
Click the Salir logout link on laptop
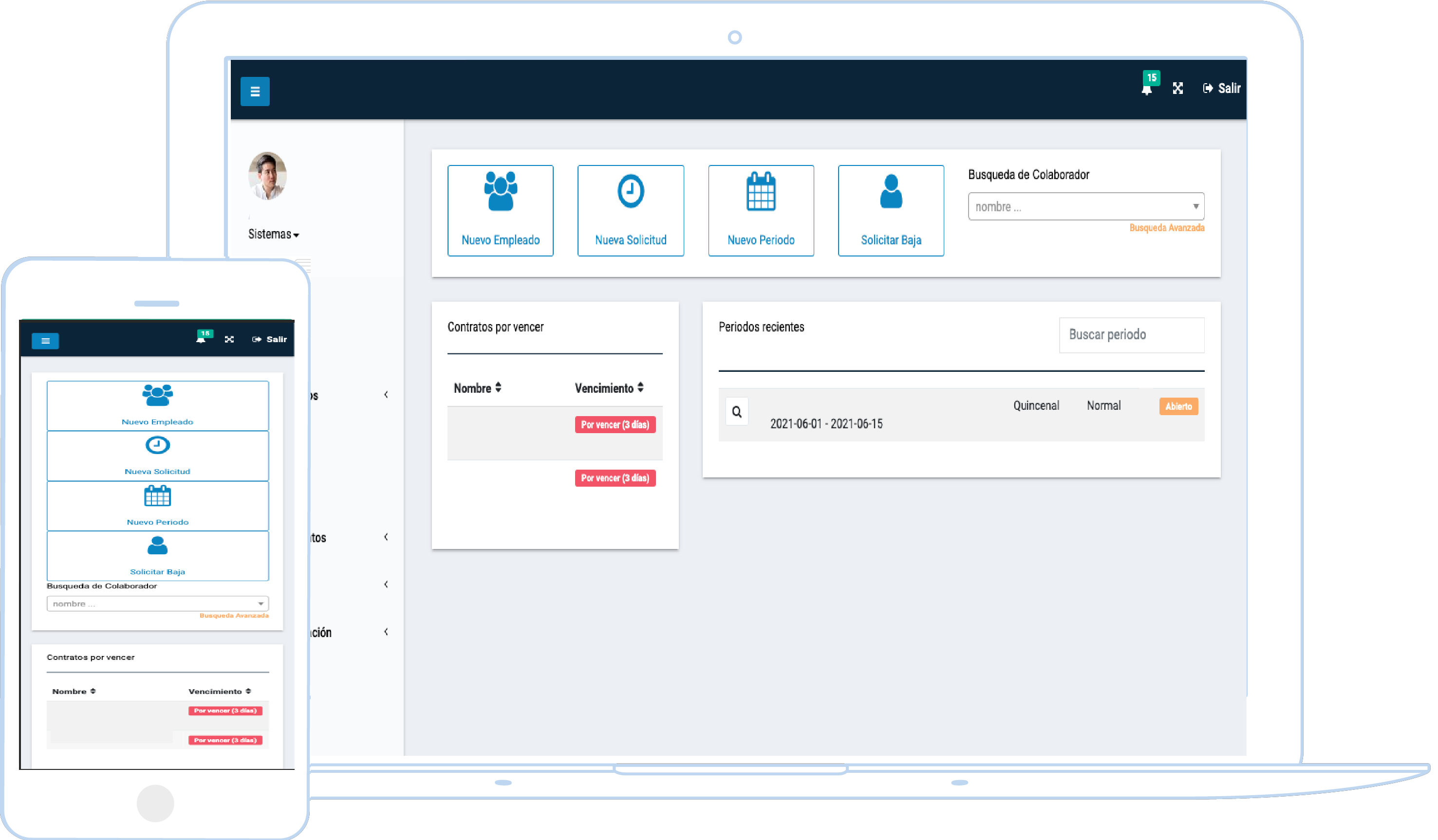1222,88
